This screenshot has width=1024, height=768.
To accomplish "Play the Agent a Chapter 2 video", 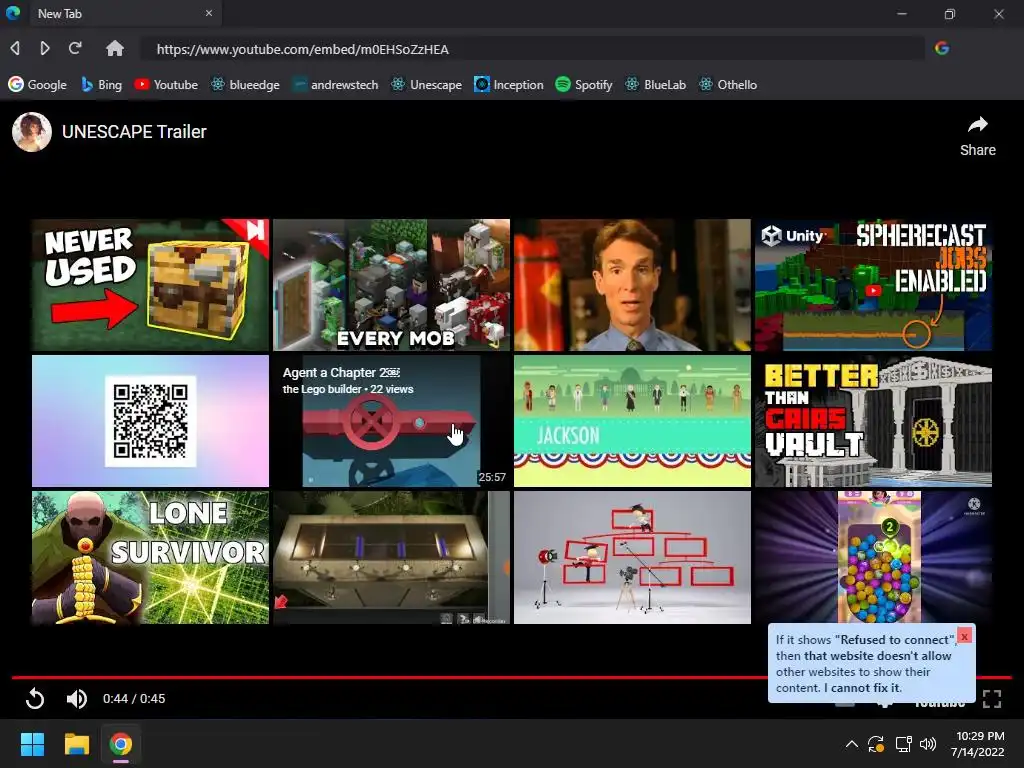I will click(x=391, y=421).
